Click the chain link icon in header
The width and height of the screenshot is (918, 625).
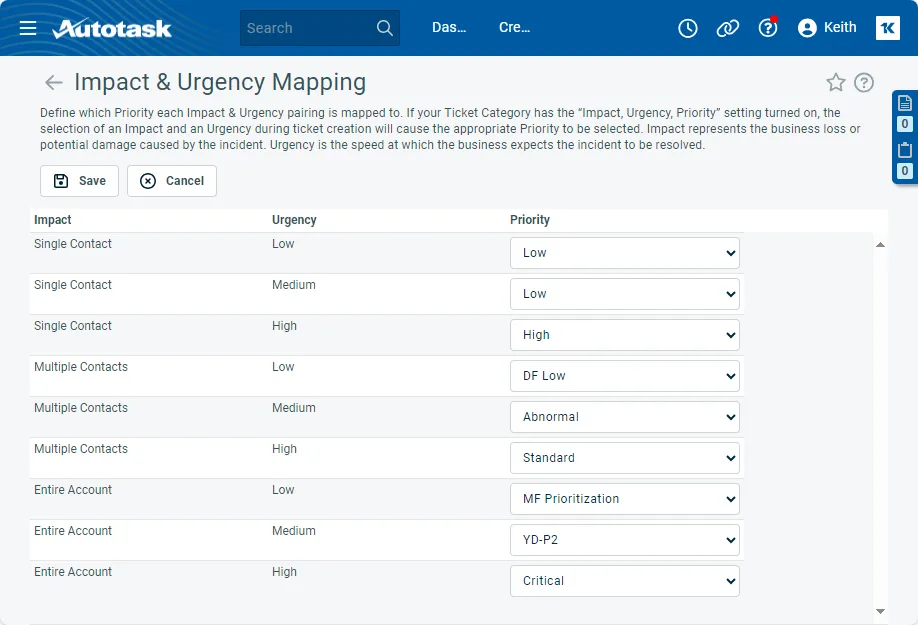728,28
